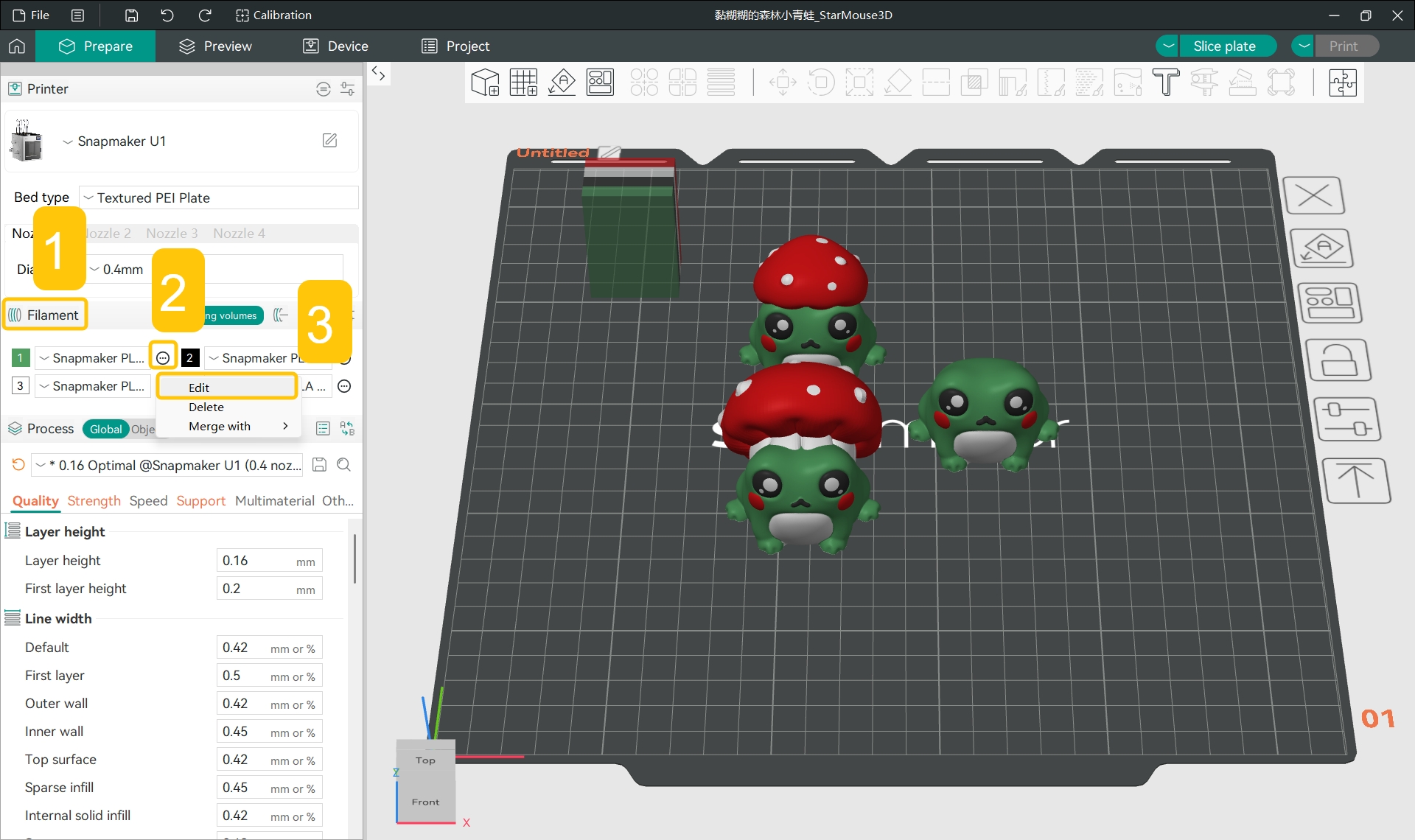Click the Auto orient icon in top toolbar
The width and height of the screenshot is (1415, 840).
(562, 83)
